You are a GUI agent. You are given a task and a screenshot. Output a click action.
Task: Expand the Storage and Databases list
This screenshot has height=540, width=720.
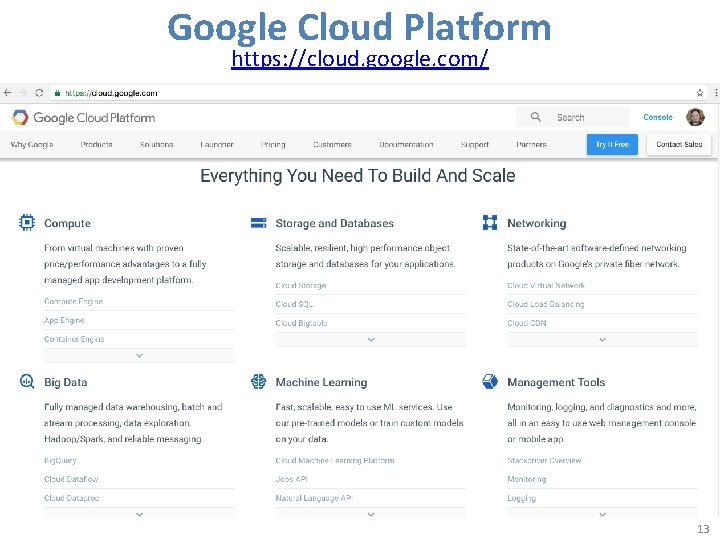(371, 339)
